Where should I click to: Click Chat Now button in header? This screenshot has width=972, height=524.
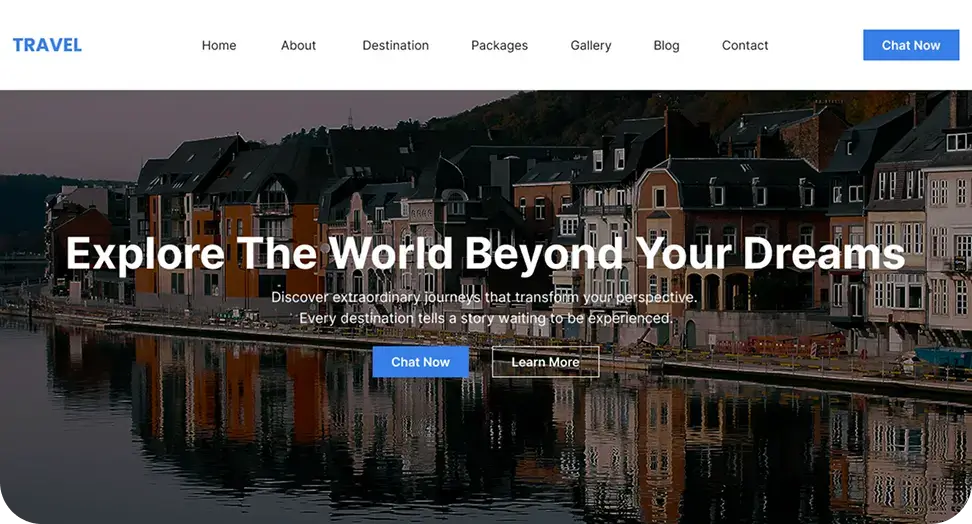pos(911,45)
